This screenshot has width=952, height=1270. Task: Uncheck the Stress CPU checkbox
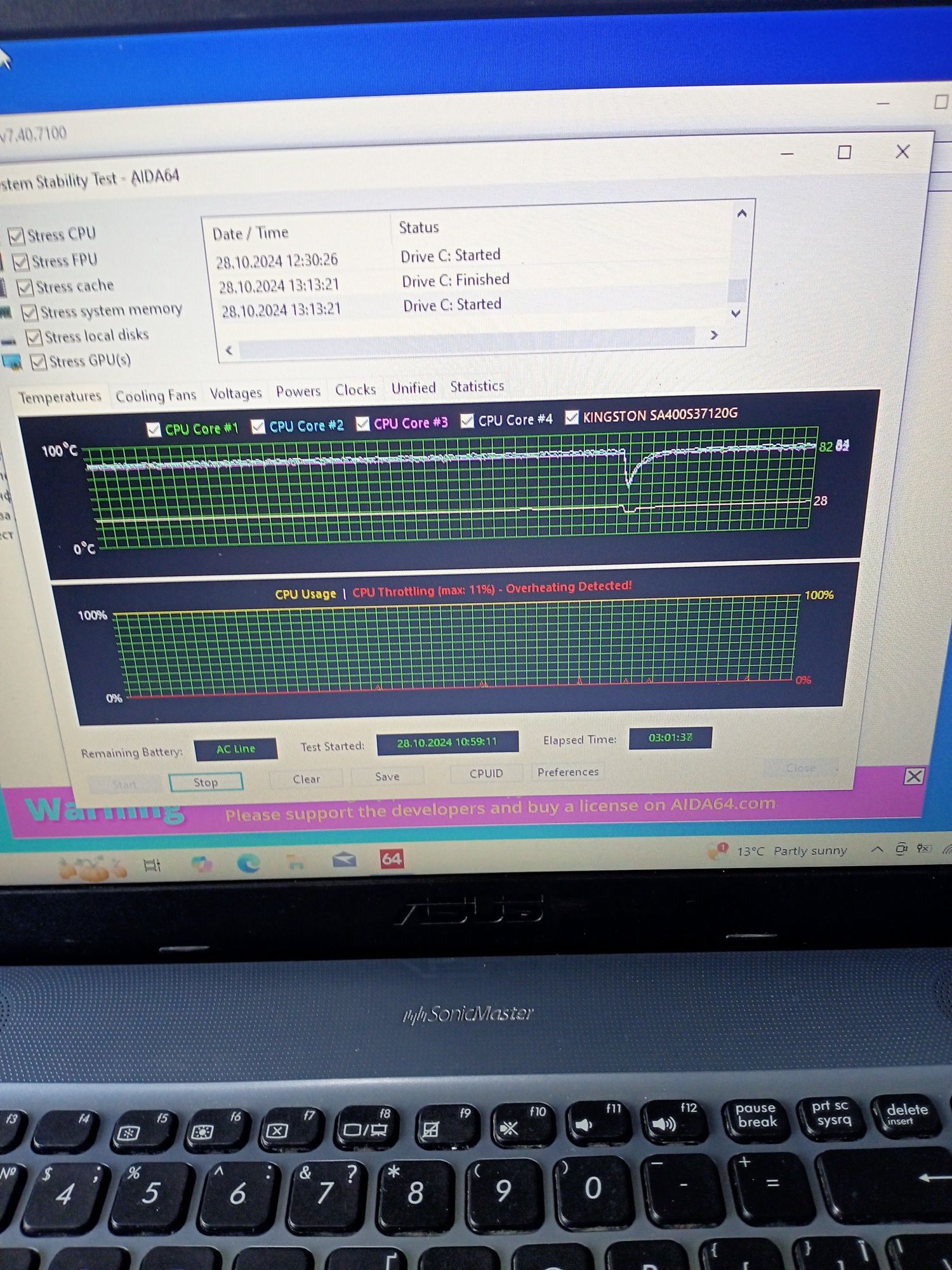16,236
